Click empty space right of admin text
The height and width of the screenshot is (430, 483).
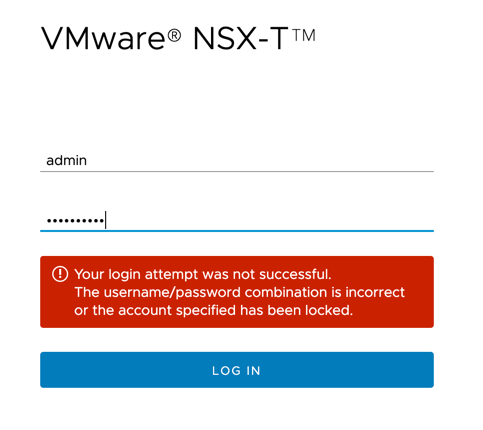point(260,161)
